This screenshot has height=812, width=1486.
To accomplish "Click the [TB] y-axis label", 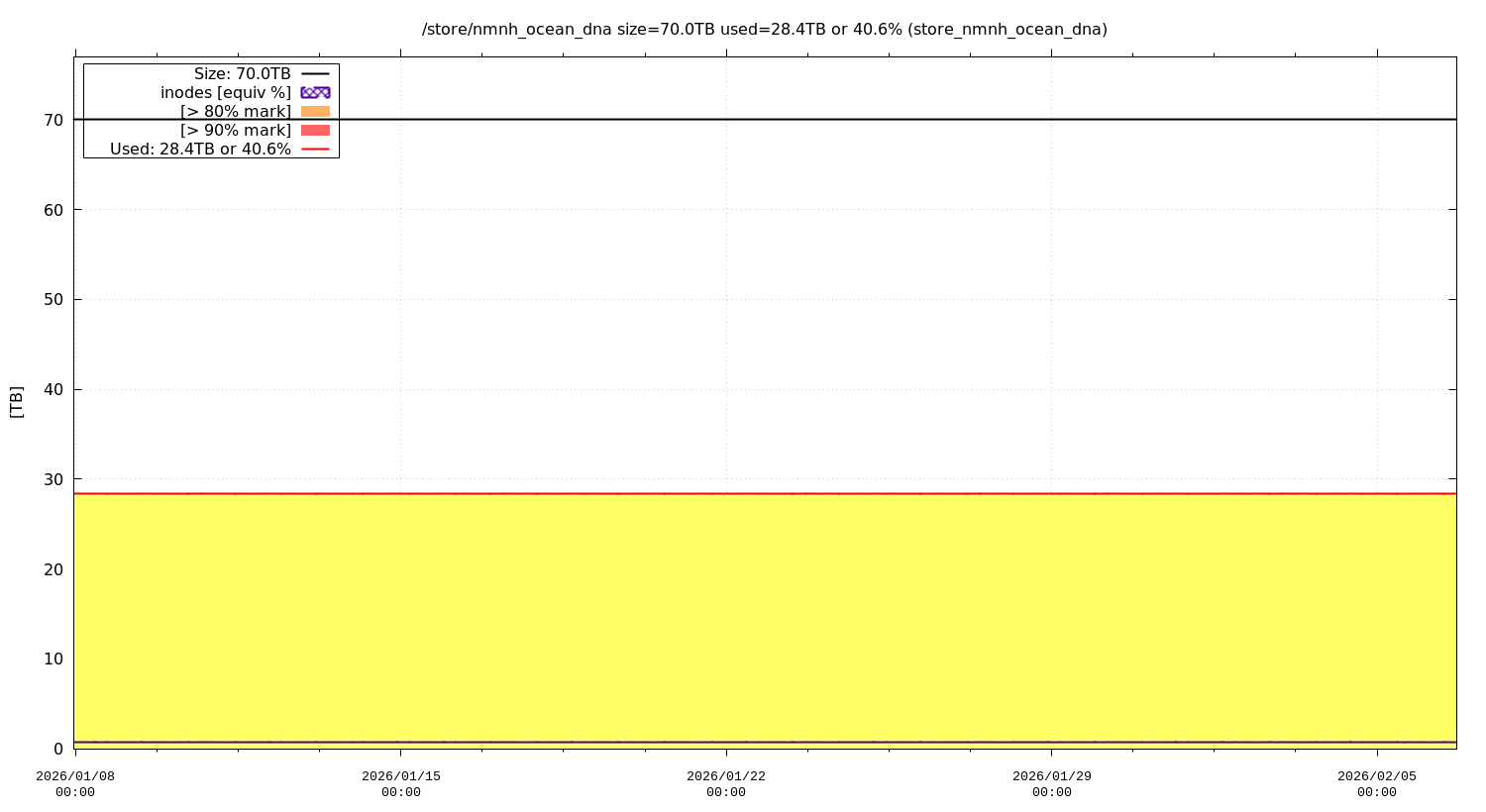I will (x=17, y=402).
